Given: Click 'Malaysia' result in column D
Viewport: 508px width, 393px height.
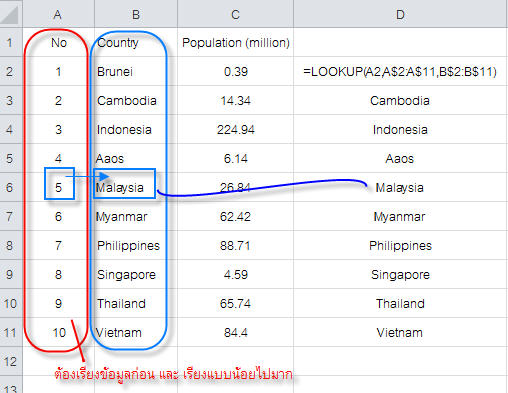Looking at the screenshot, I should coord(401,187).
